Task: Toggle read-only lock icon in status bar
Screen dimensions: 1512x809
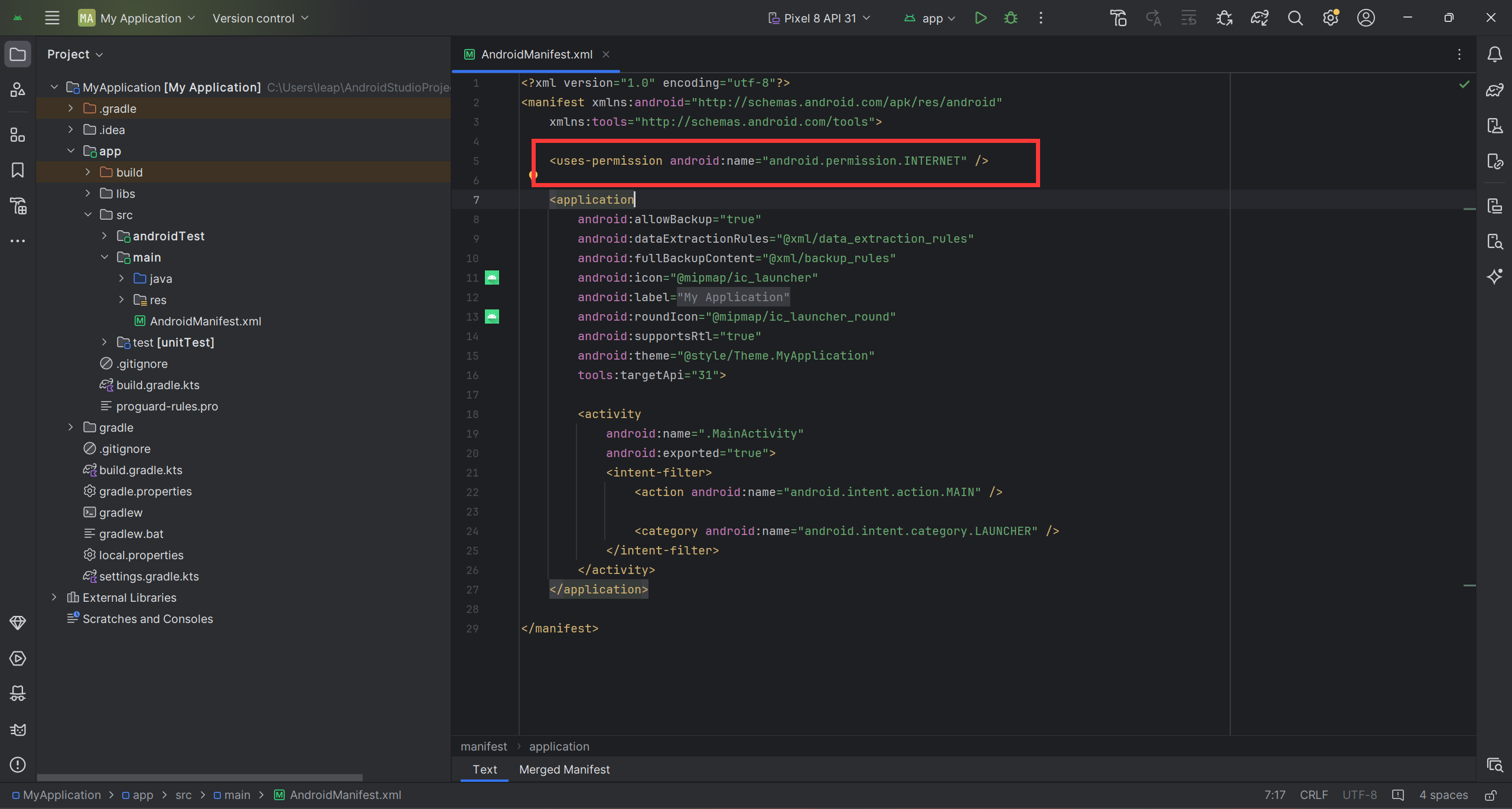Action: click(x=1491, y=795)
